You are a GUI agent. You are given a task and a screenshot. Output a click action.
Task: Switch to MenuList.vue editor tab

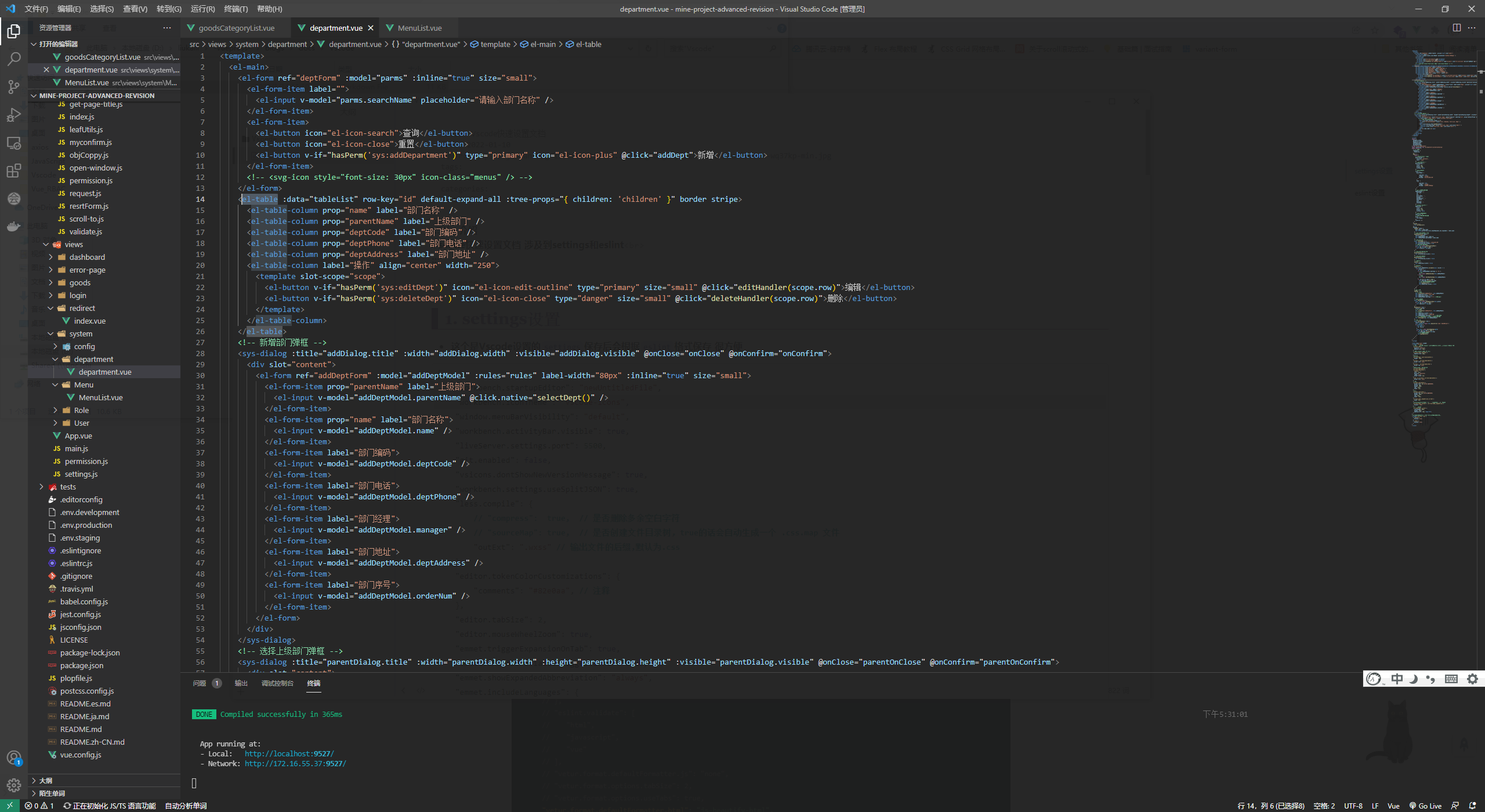(x=419, y=28)
